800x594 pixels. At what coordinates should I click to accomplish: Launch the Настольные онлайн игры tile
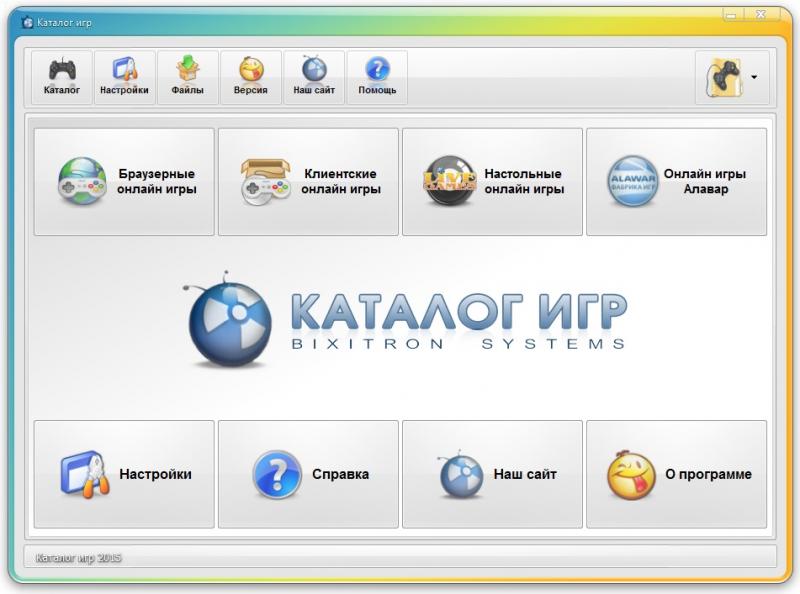pos(492,182)
